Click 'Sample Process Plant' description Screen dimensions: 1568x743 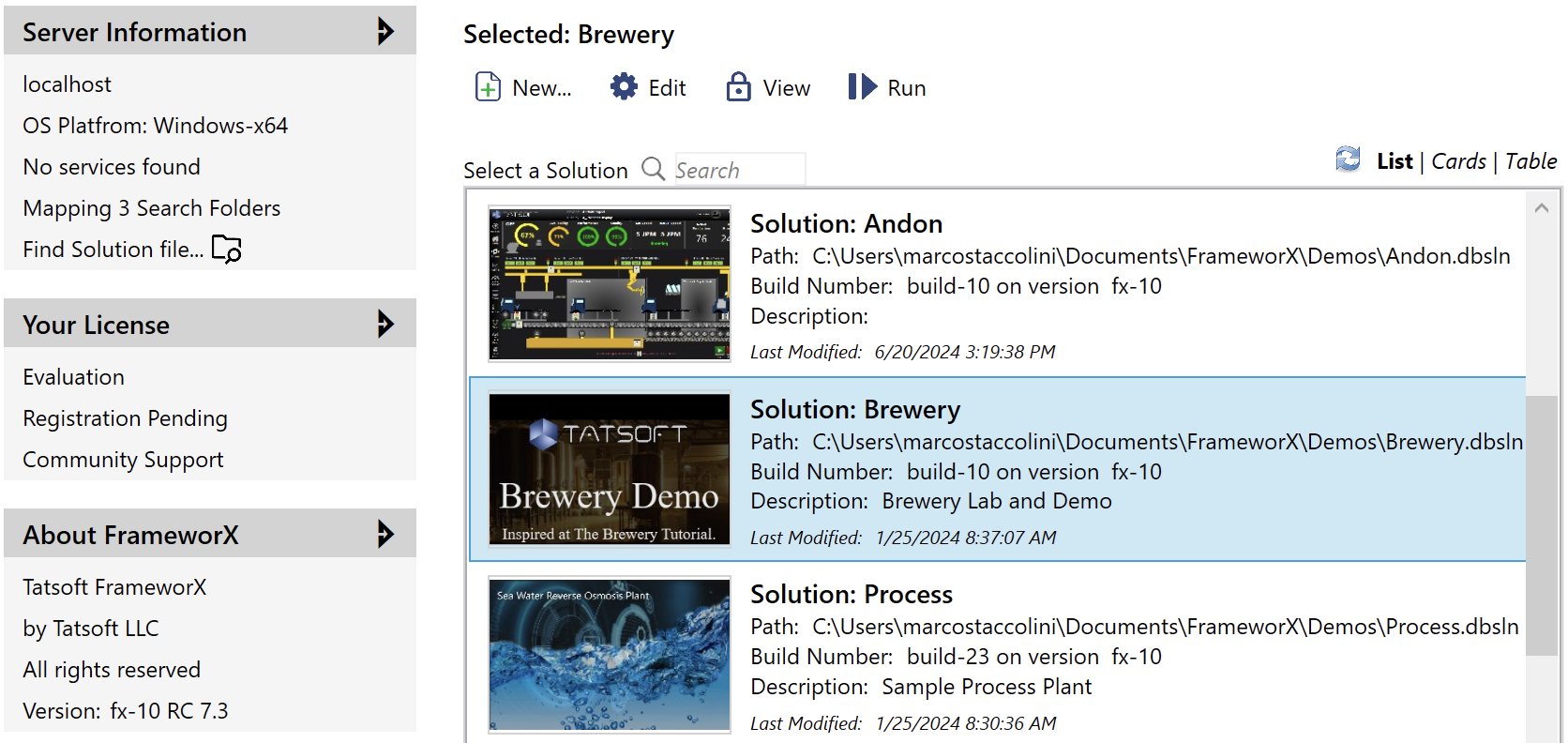click(x=987, y=687)
